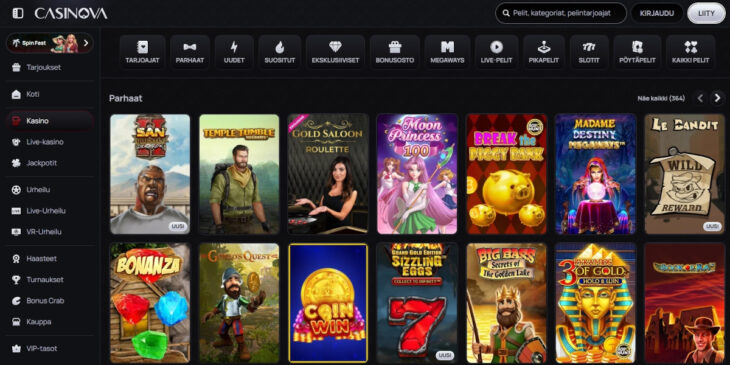
Task: Launch the Moon Princess 100 game thumbnail
Action: (417, 174)
